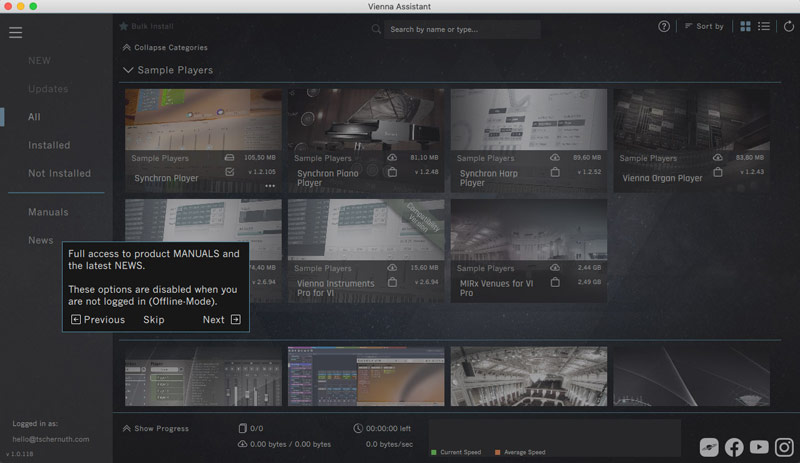
Task: Switch to grid view layout
Action: click(x=745, y=27)
